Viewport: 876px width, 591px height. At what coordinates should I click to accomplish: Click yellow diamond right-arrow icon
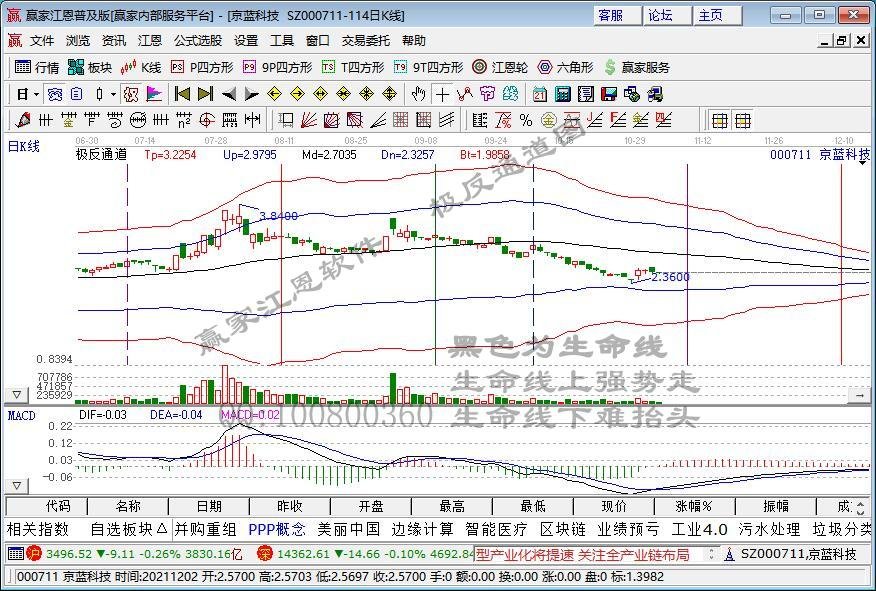[297, 94]
